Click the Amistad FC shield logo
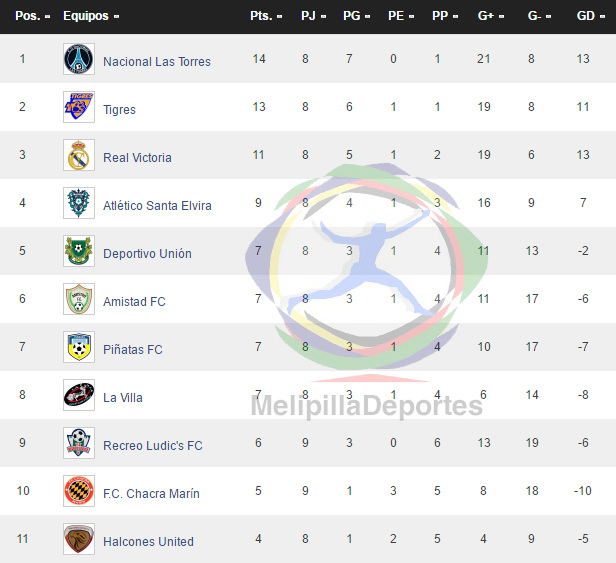 79,299
